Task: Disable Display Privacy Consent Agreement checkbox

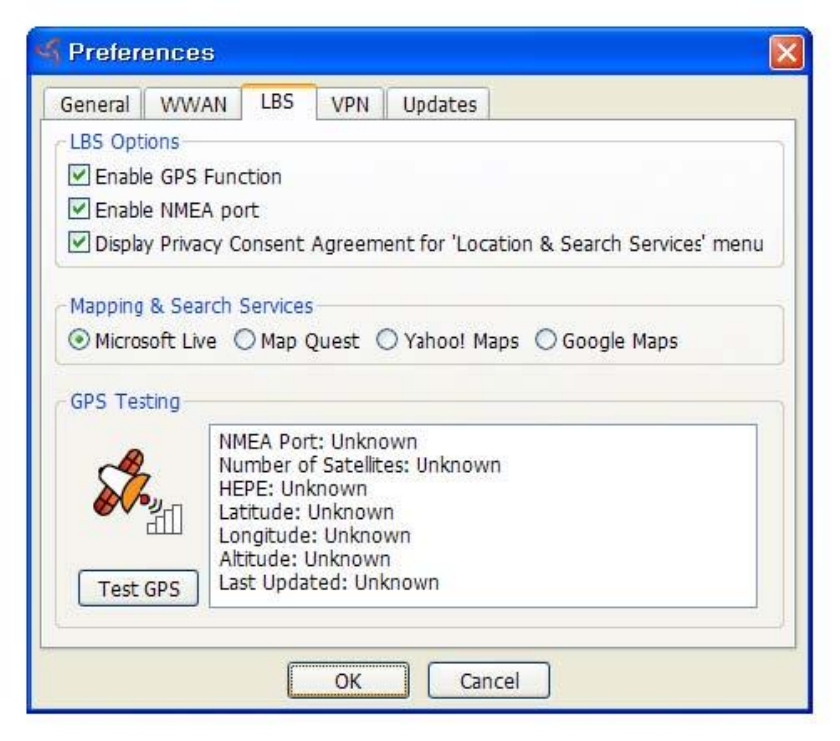Action: pyautogui.click(x=79, y=243)
